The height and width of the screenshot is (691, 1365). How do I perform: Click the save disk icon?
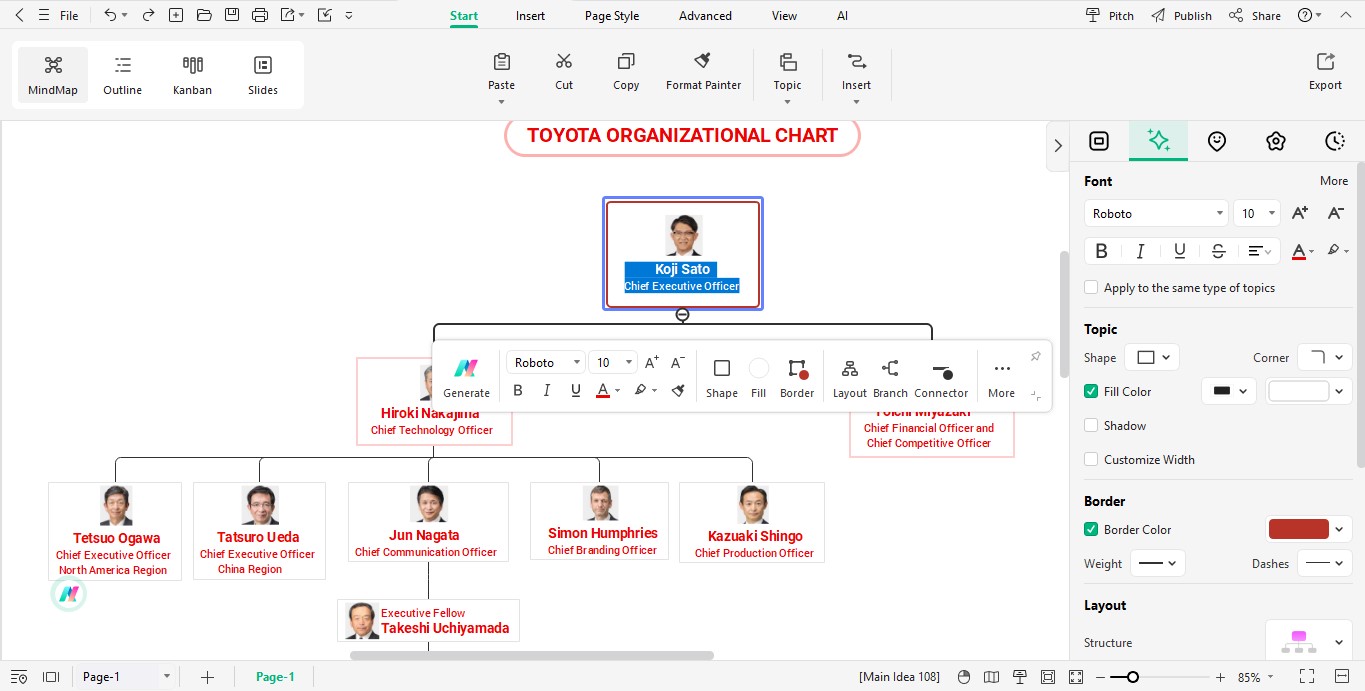[x=232, y=15]
